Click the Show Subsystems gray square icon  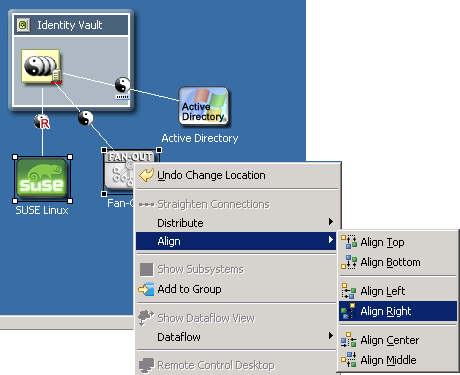coord(146,269)
